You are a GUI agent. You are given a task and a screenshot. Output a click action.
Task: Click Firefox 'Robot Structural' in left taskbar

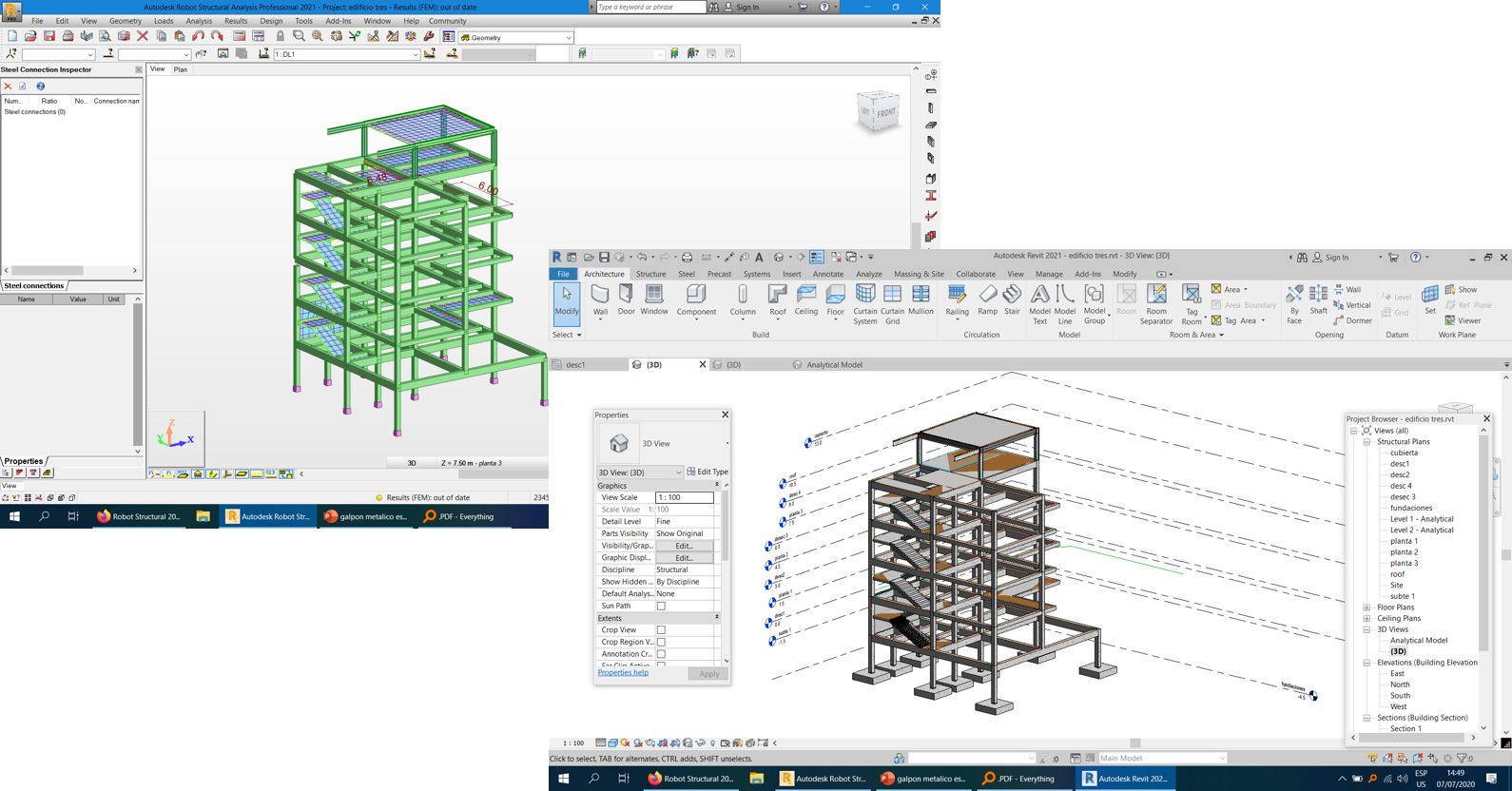pyautogui.click(x=138, y=516)
